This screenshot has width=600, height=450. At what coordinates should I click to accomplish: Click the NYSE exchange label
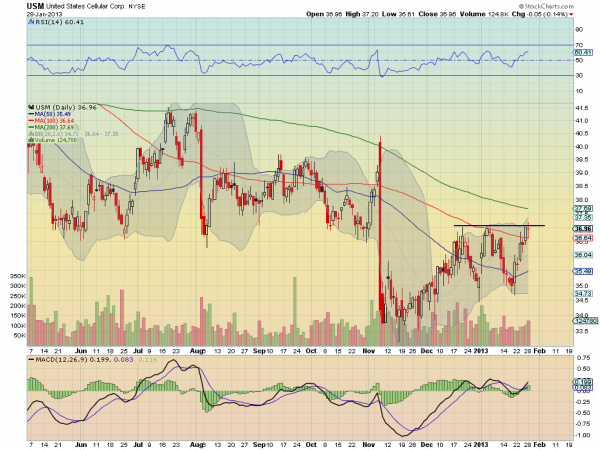137,7
